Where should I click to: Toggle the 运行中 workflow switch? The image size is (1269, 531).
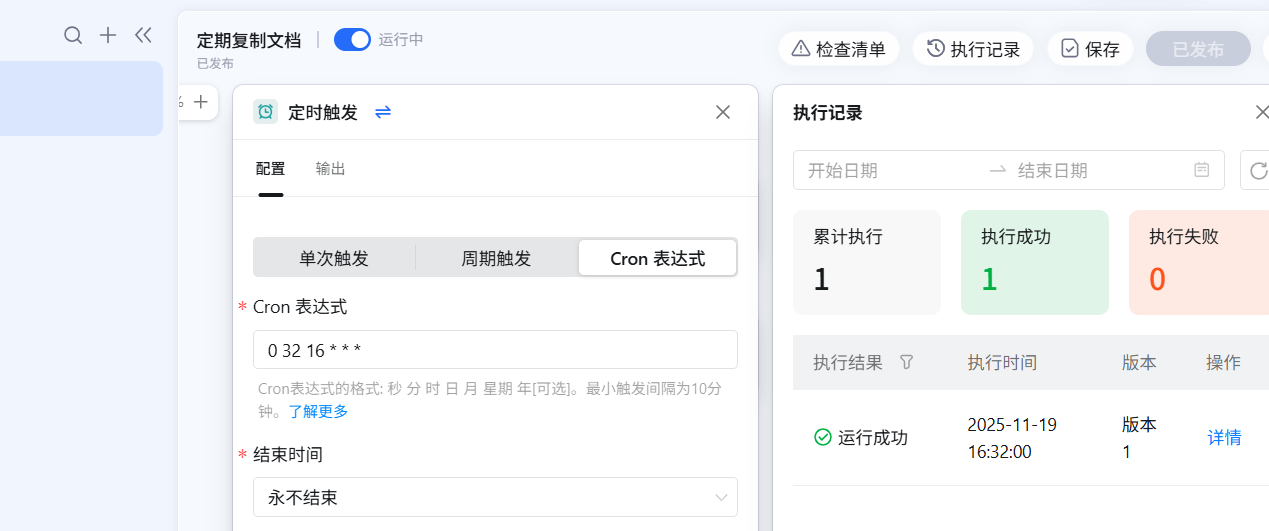tap(352, 40)
